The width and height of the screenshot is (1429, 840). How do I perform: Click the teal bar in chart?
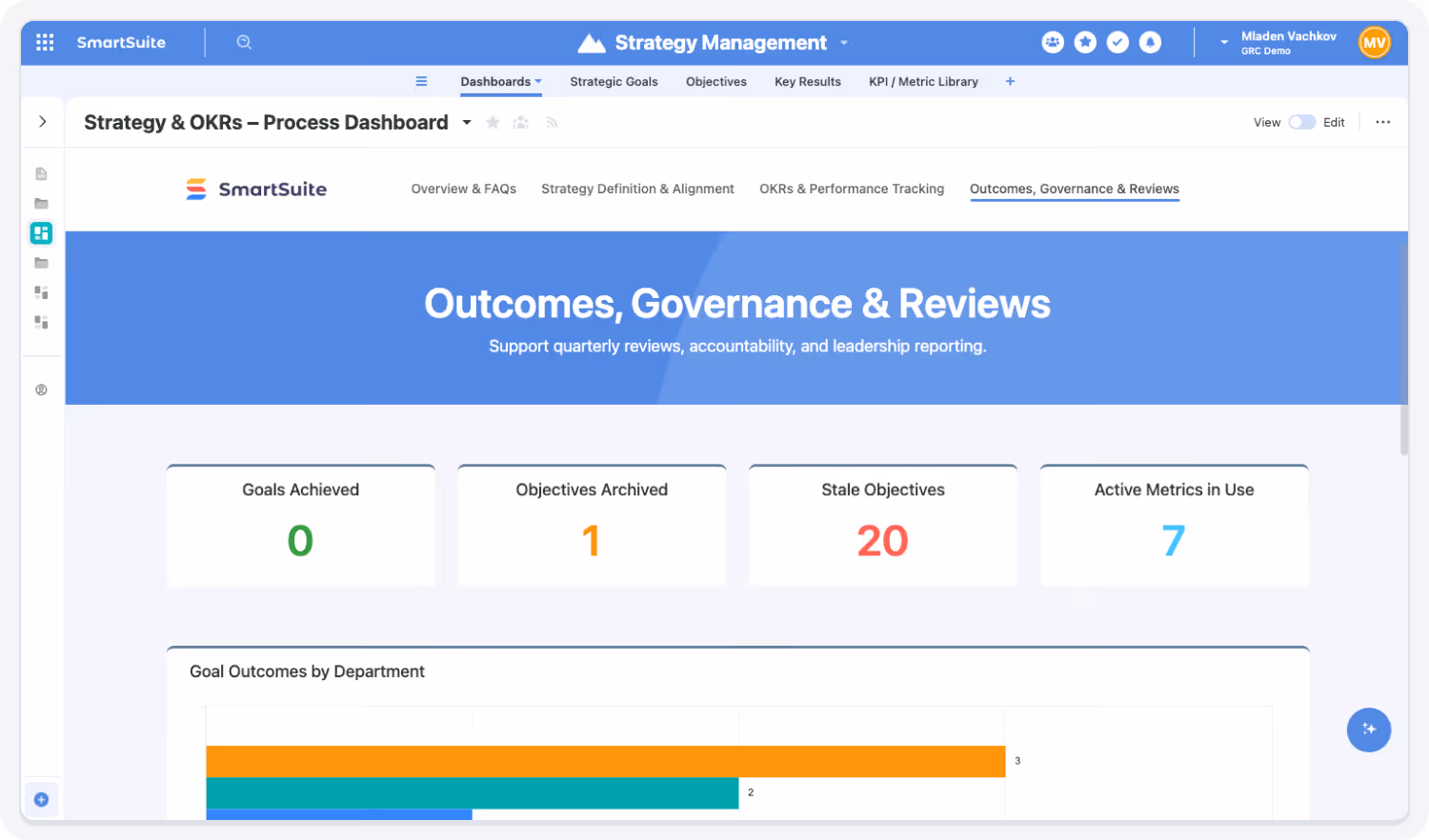pyautogui.click(x=473, y=792)
